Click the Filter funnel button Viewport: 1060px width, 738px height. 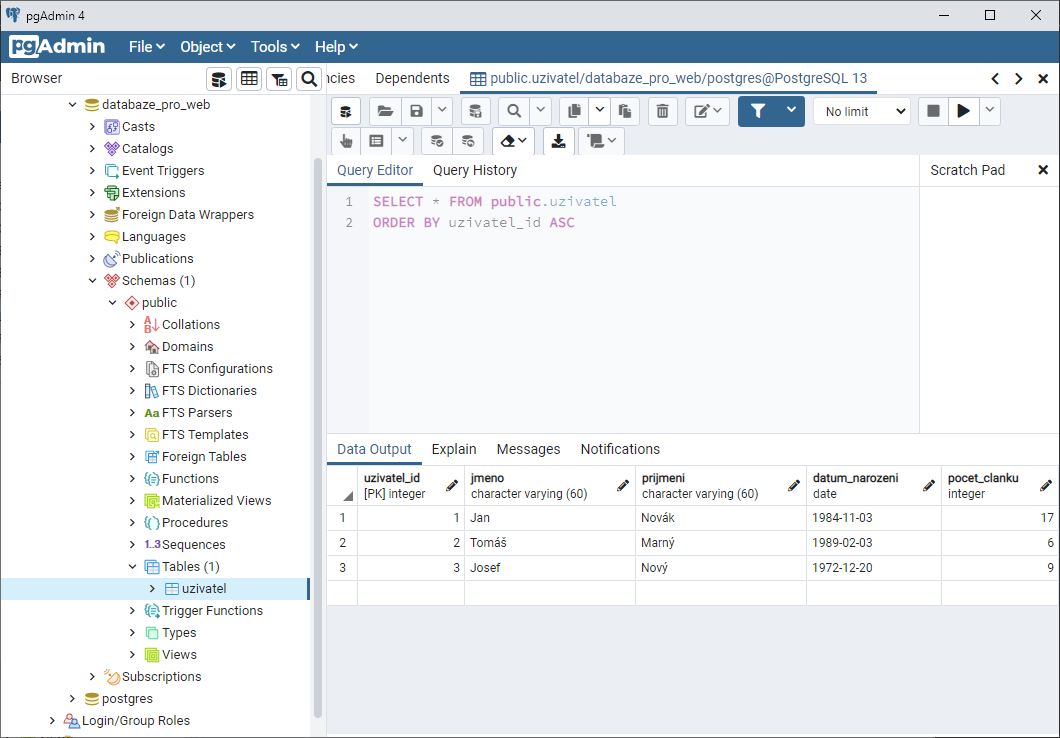758,111
